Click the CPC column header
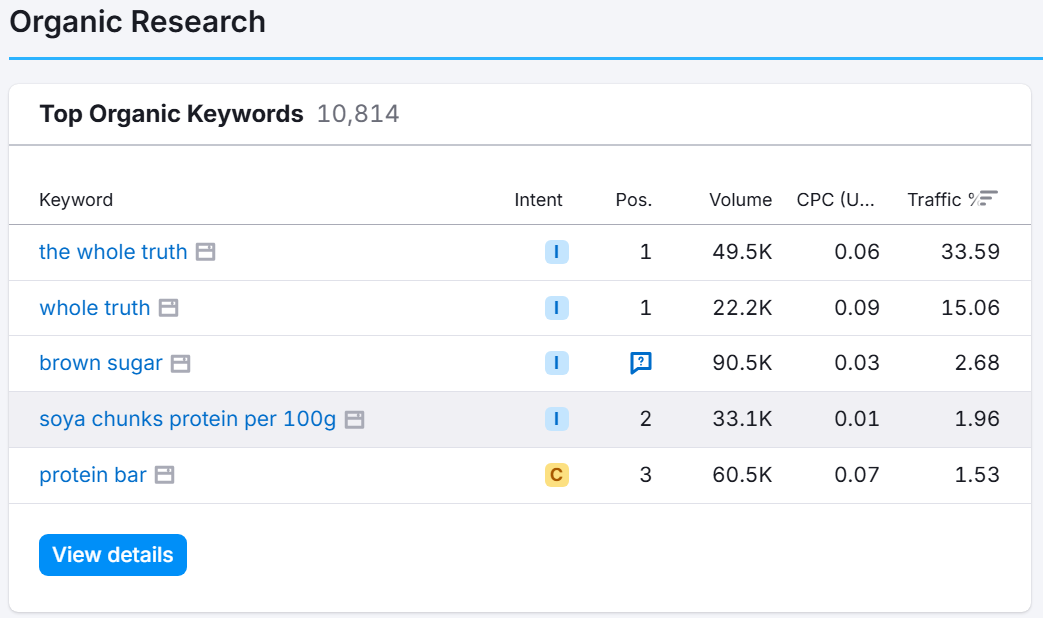 pos(835,200)
